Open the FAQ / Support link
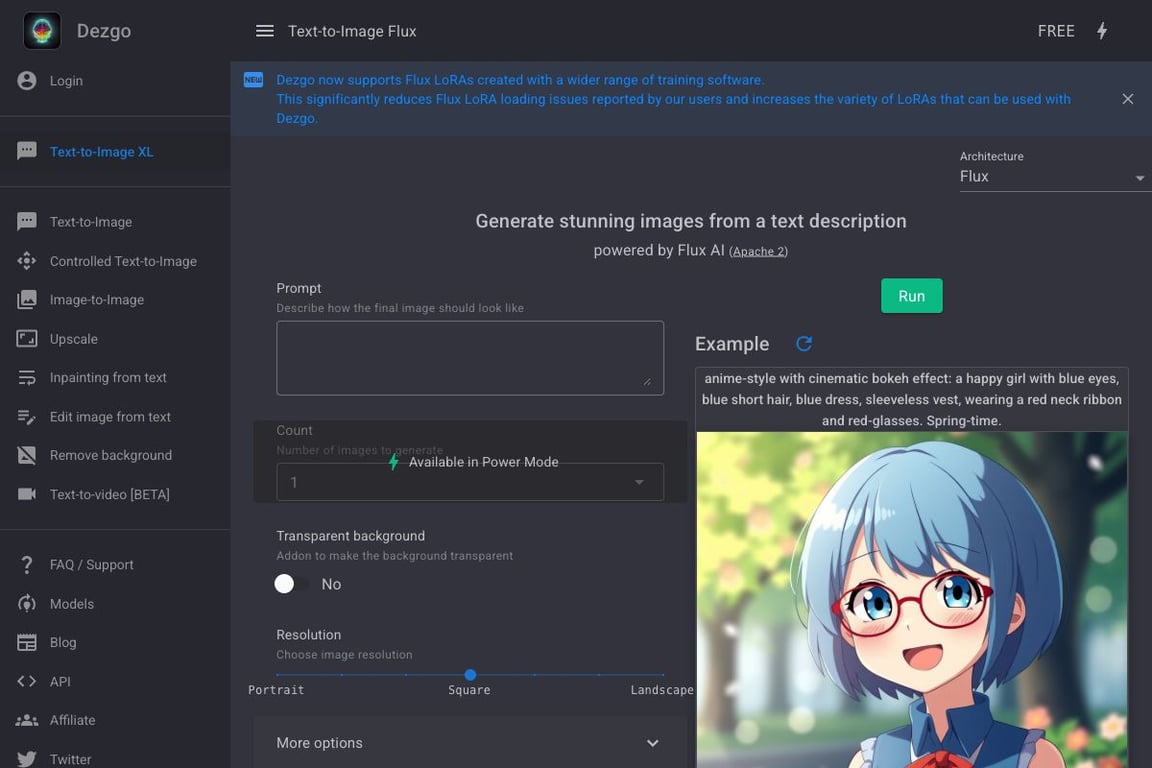 coord(115,564)
